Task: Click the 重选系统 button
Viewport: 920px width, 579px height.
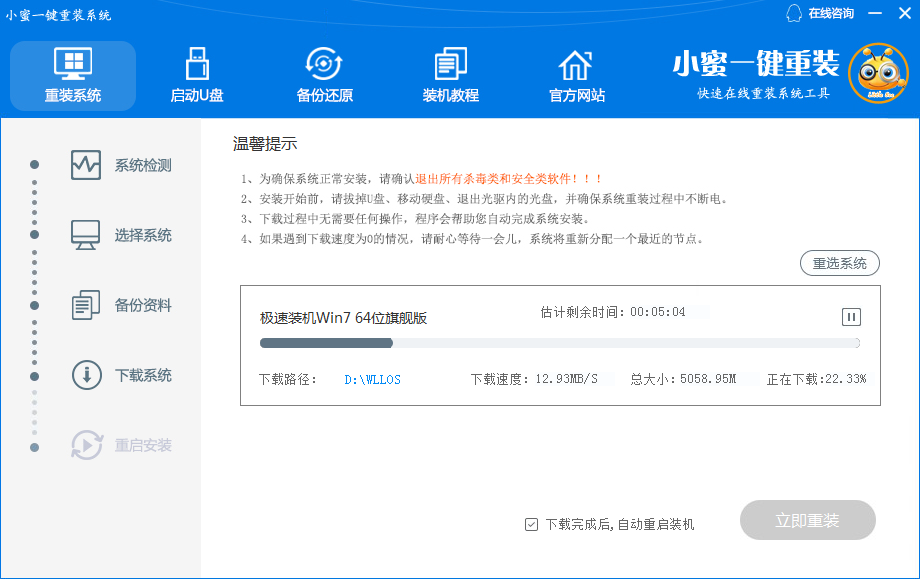Action: (839, 263)
